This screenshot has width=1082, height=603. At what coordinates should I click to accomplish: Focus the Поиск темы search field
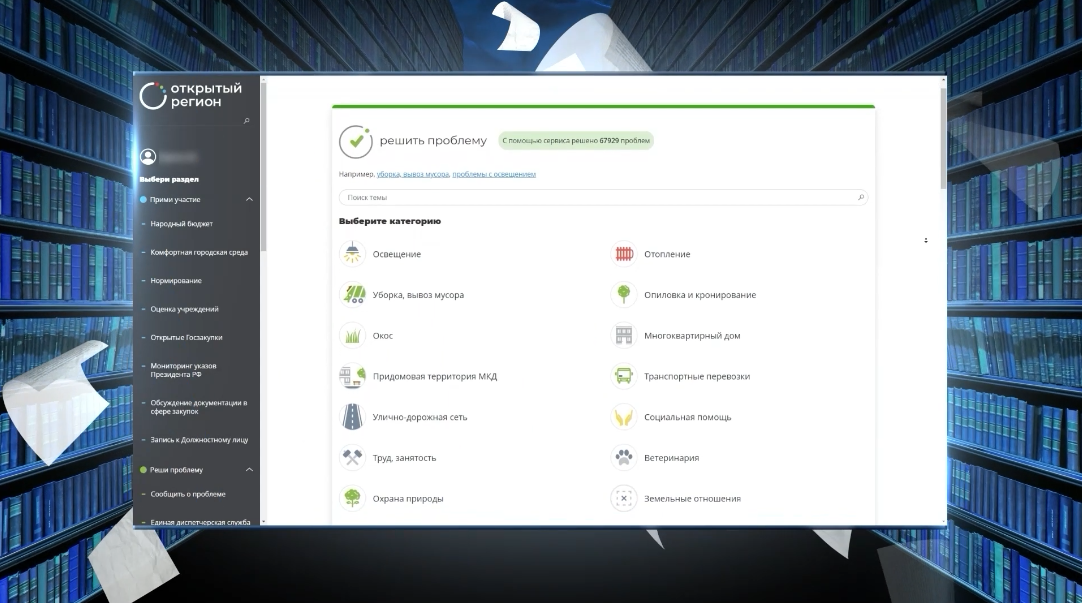point(598,198)
